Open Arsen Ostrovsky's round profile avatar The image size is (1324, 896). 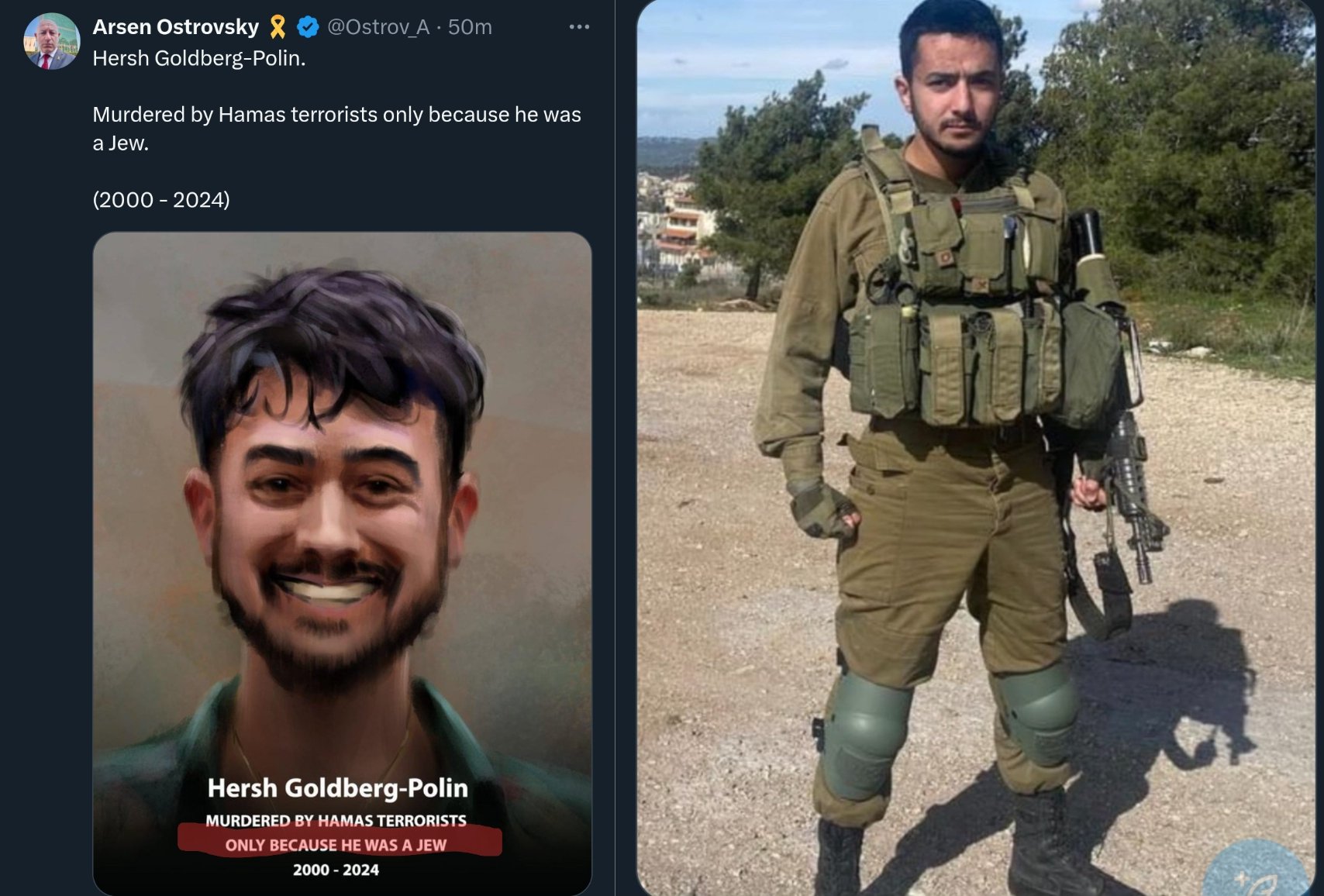(51, 41)
